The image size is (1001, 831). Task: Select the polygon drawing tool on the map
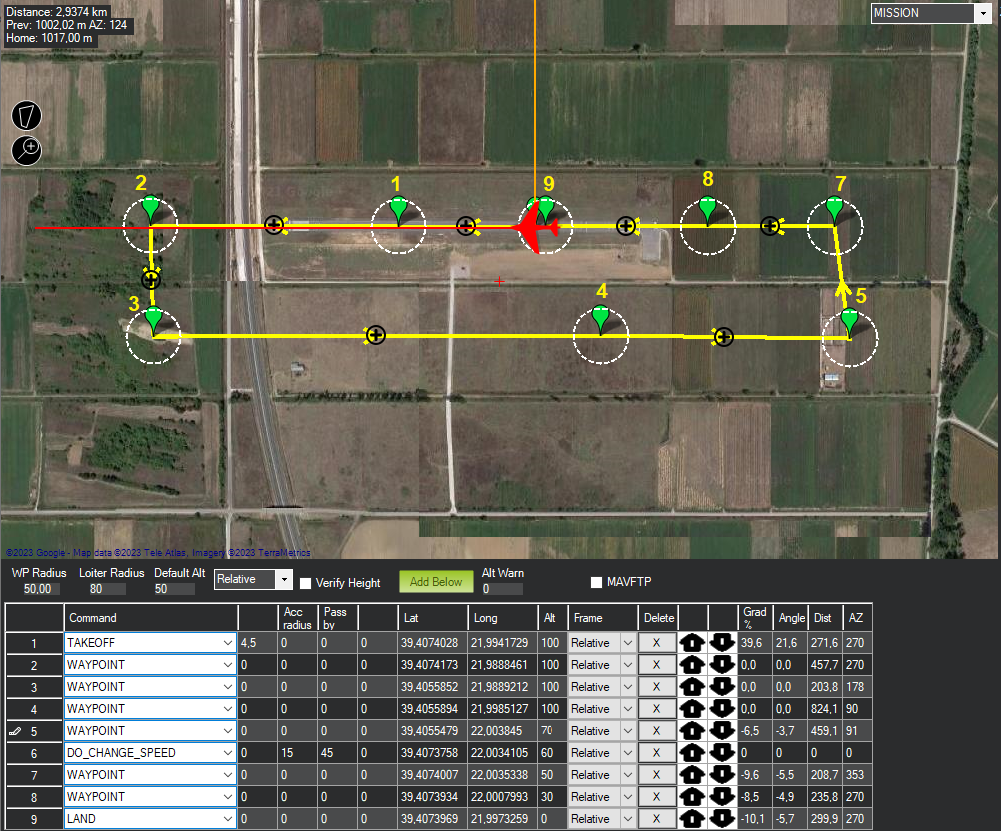[x=26, y=115]
